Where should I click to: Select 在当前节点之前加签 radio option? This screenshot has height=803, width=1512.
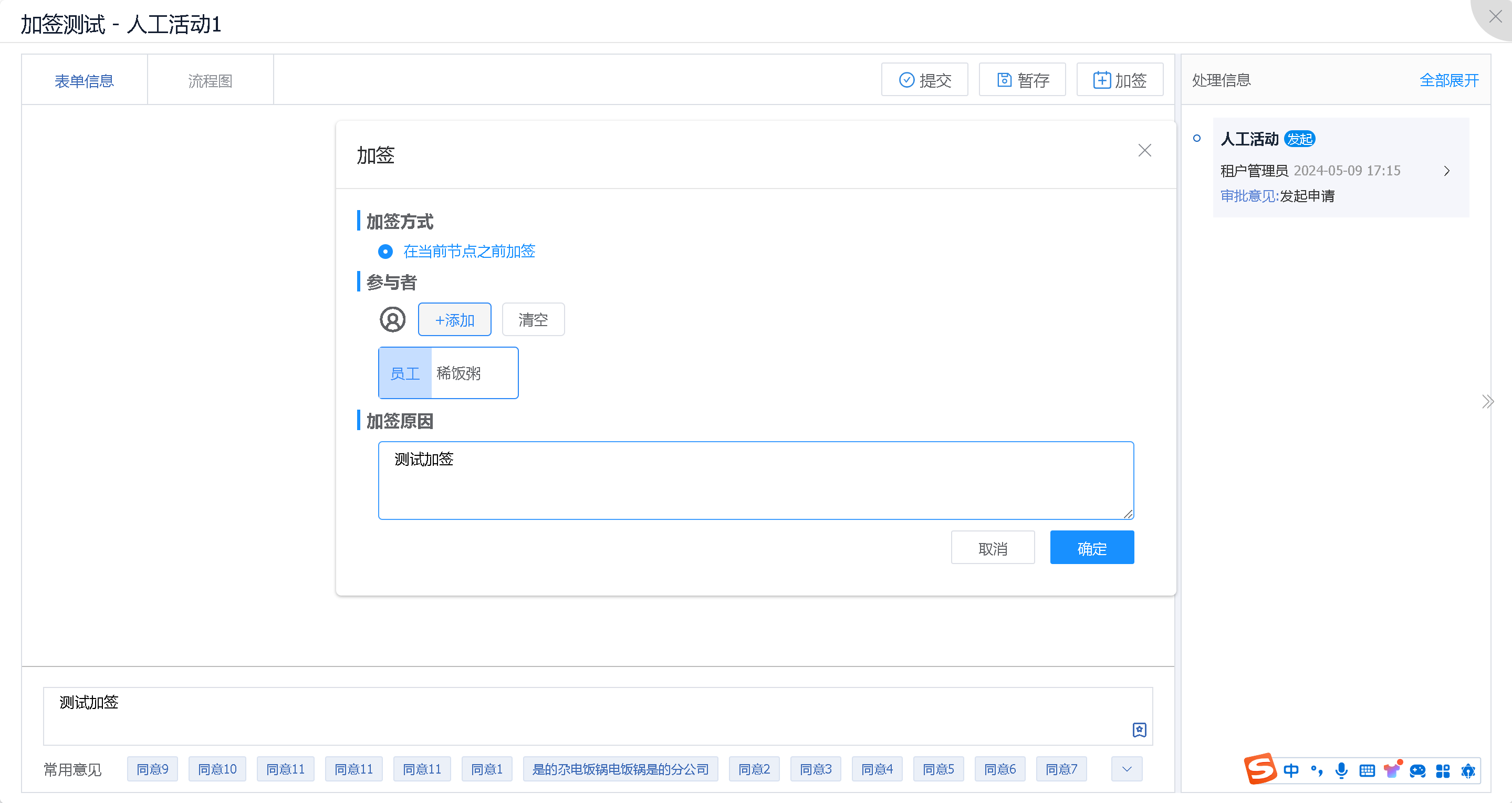pyautogui.click(x=385, y=252)
